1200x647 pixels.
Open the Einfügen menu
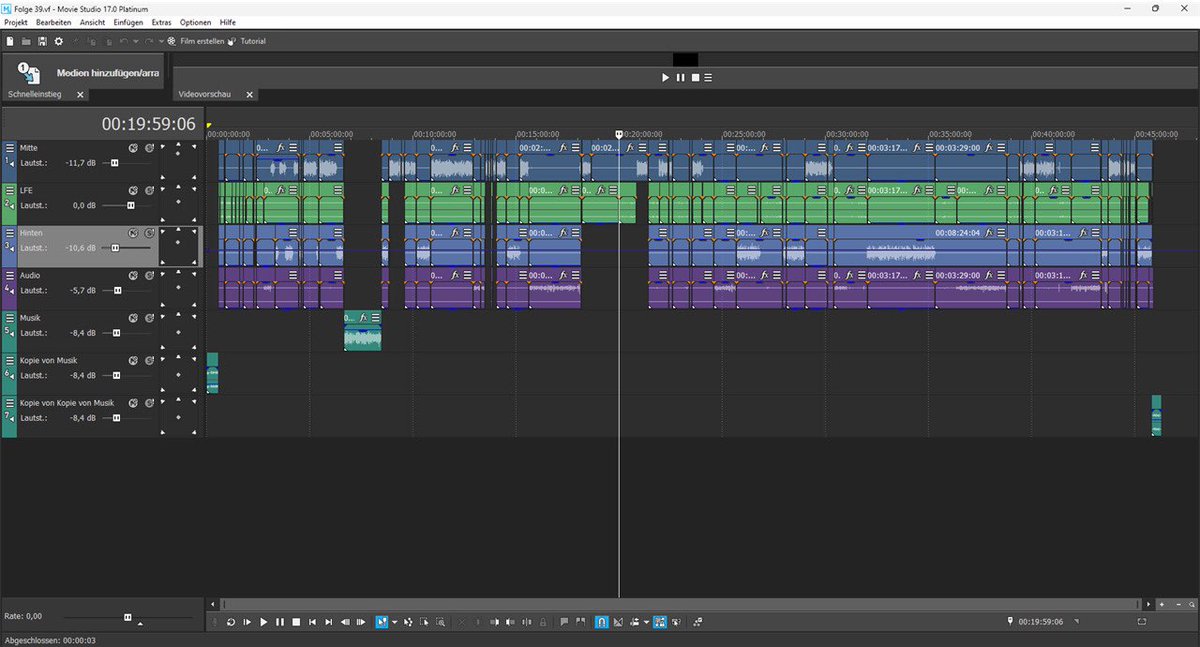(x=127, y=21)
